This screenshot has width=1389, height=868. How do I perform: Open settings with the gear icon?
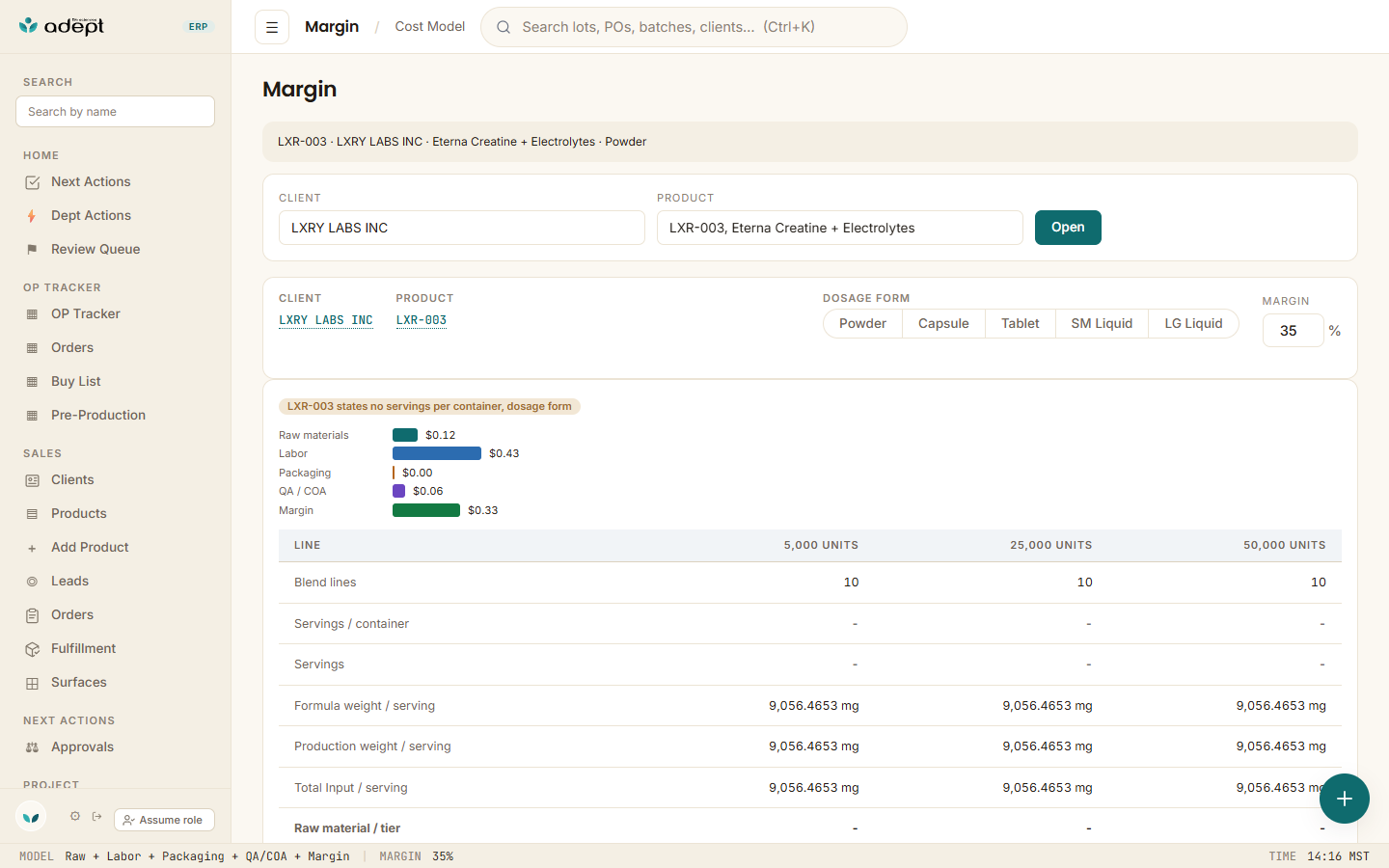[x=74, y=817]
